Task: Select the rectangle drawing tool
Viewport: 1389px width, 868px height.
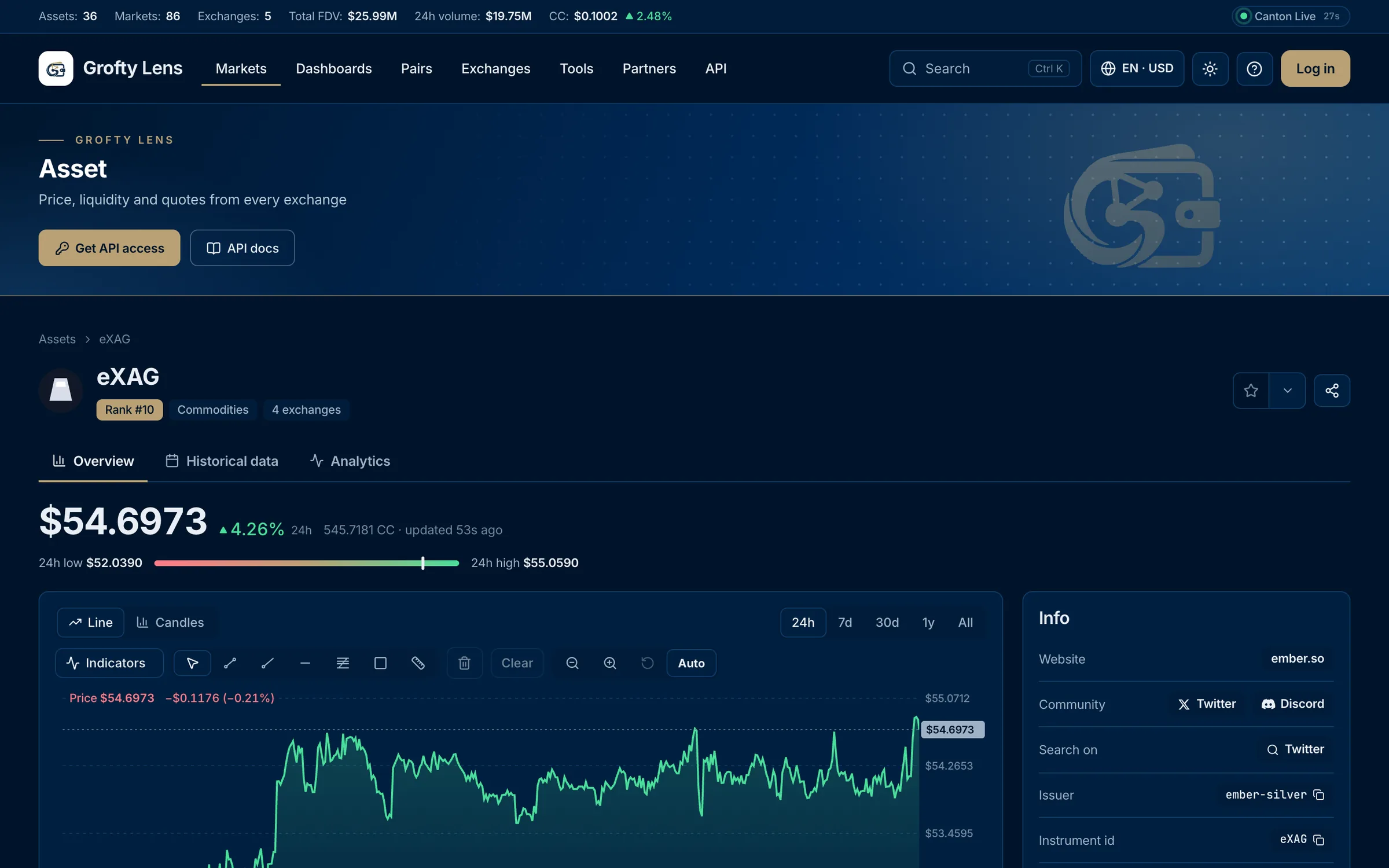Action: point(380,663)
